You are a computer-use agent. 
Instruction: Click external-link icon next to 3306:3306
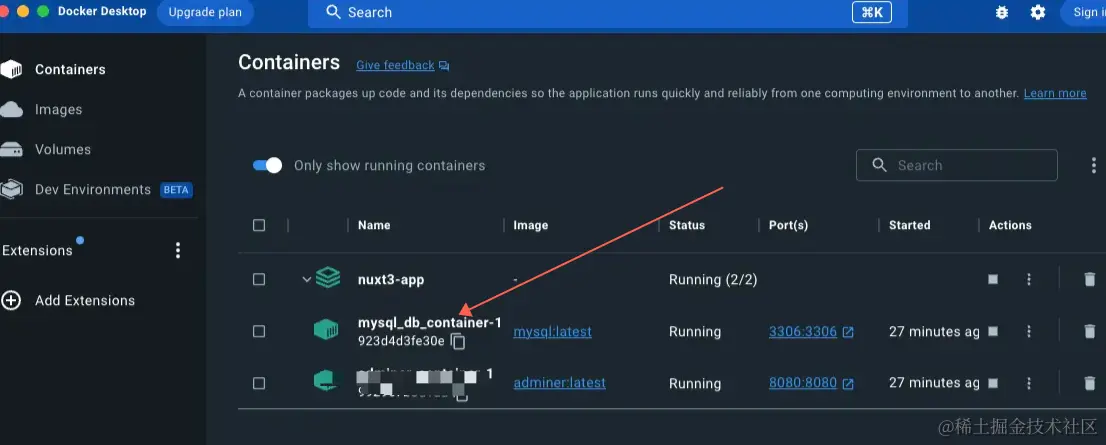(848, 332)
